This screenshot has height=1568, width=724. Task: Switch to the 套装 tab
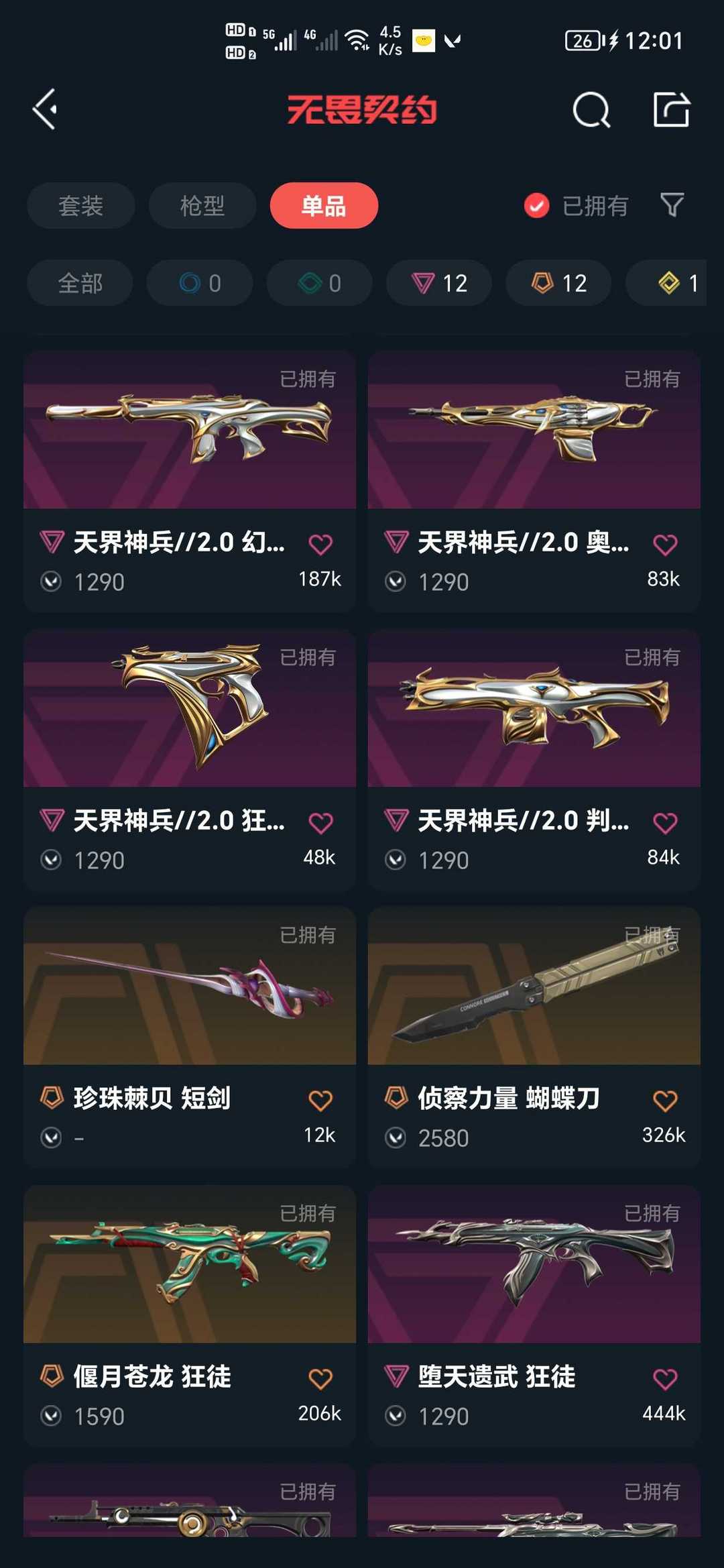[x=81, y=205]
